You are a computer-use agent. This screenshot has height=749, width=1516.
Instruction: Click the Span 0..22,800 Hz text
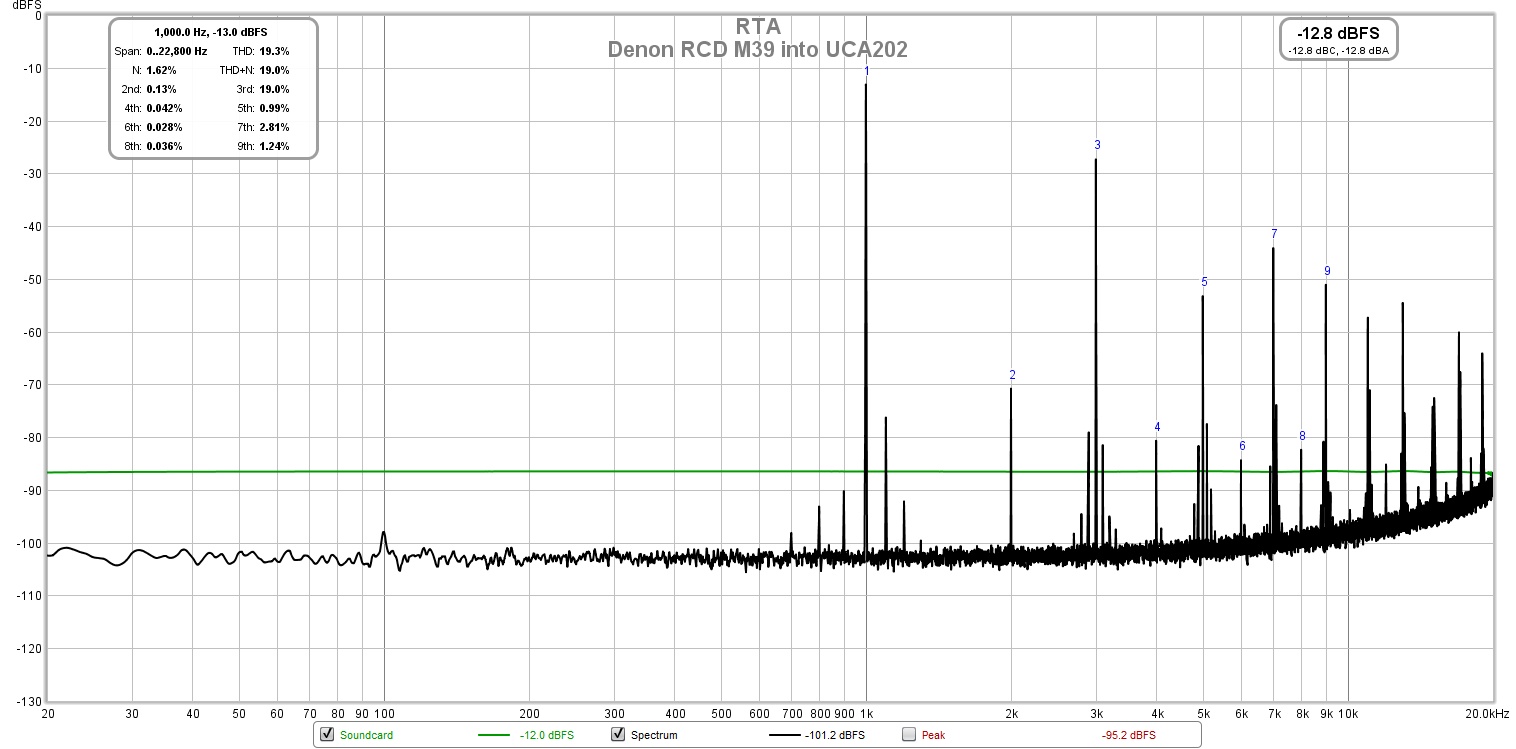161,51
